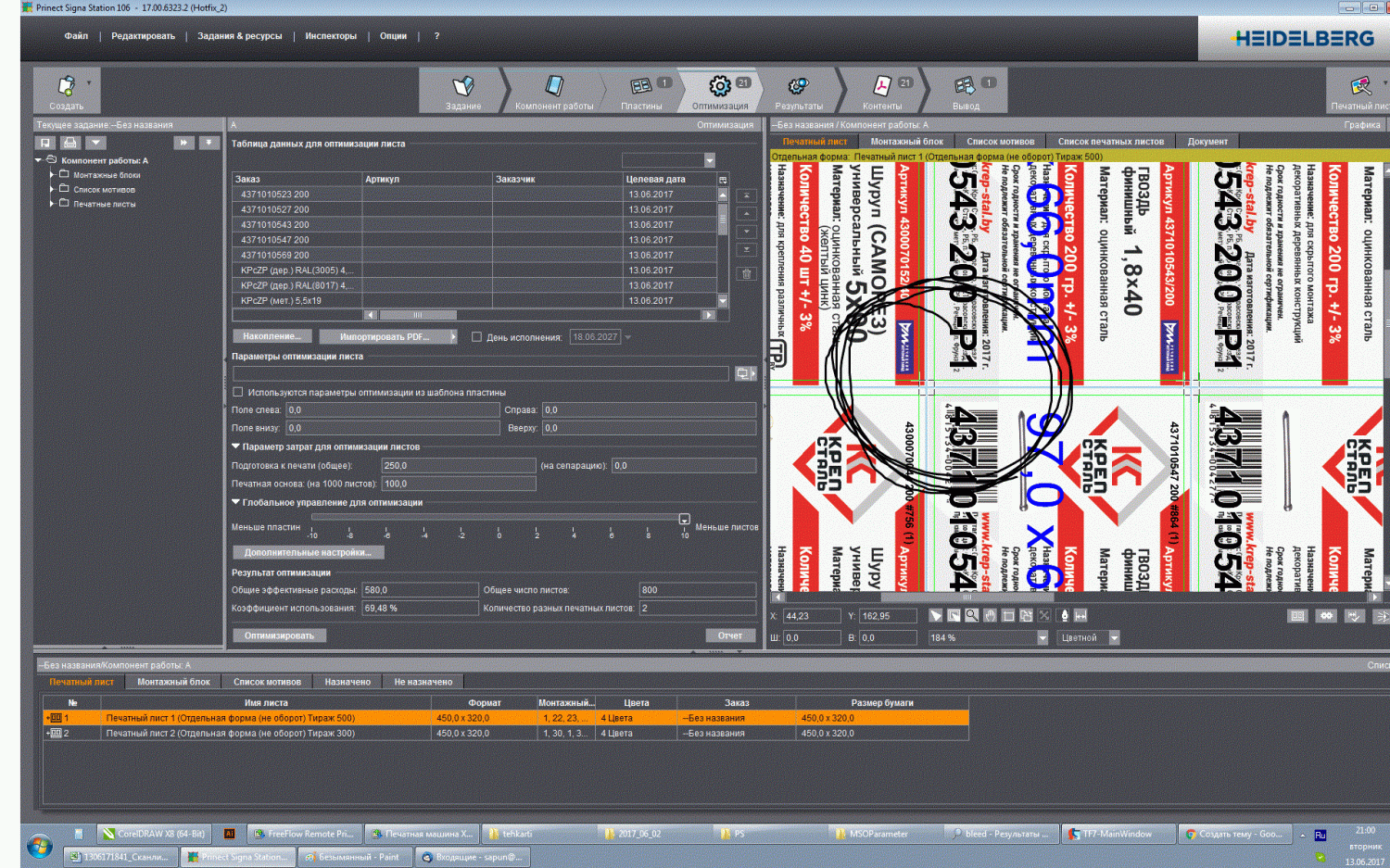Select the densitometer ink tool icon

(1064, 615)
